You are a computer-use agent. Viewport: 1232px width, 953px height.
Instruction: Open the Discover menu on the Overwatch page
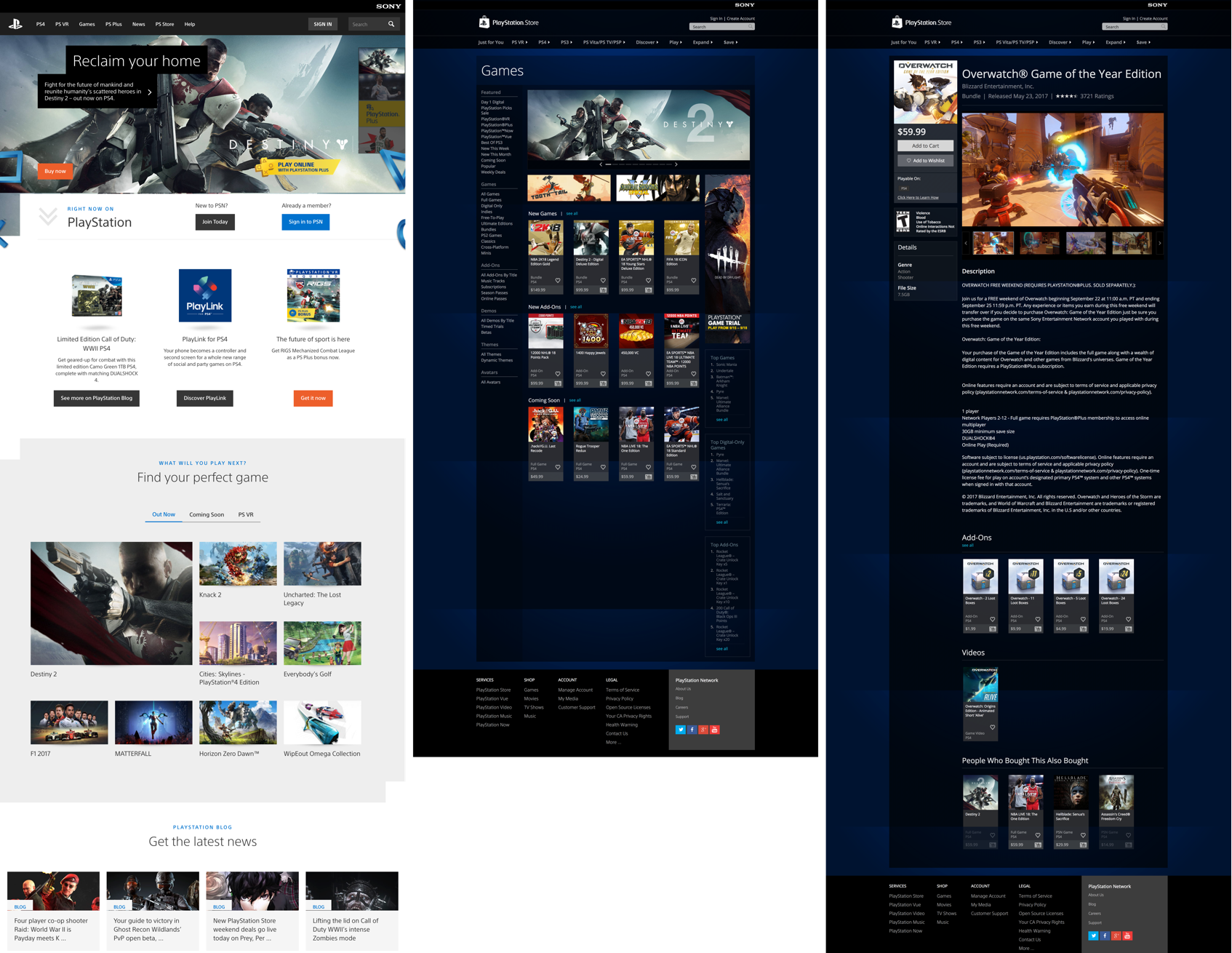(x=1060, y=42)
